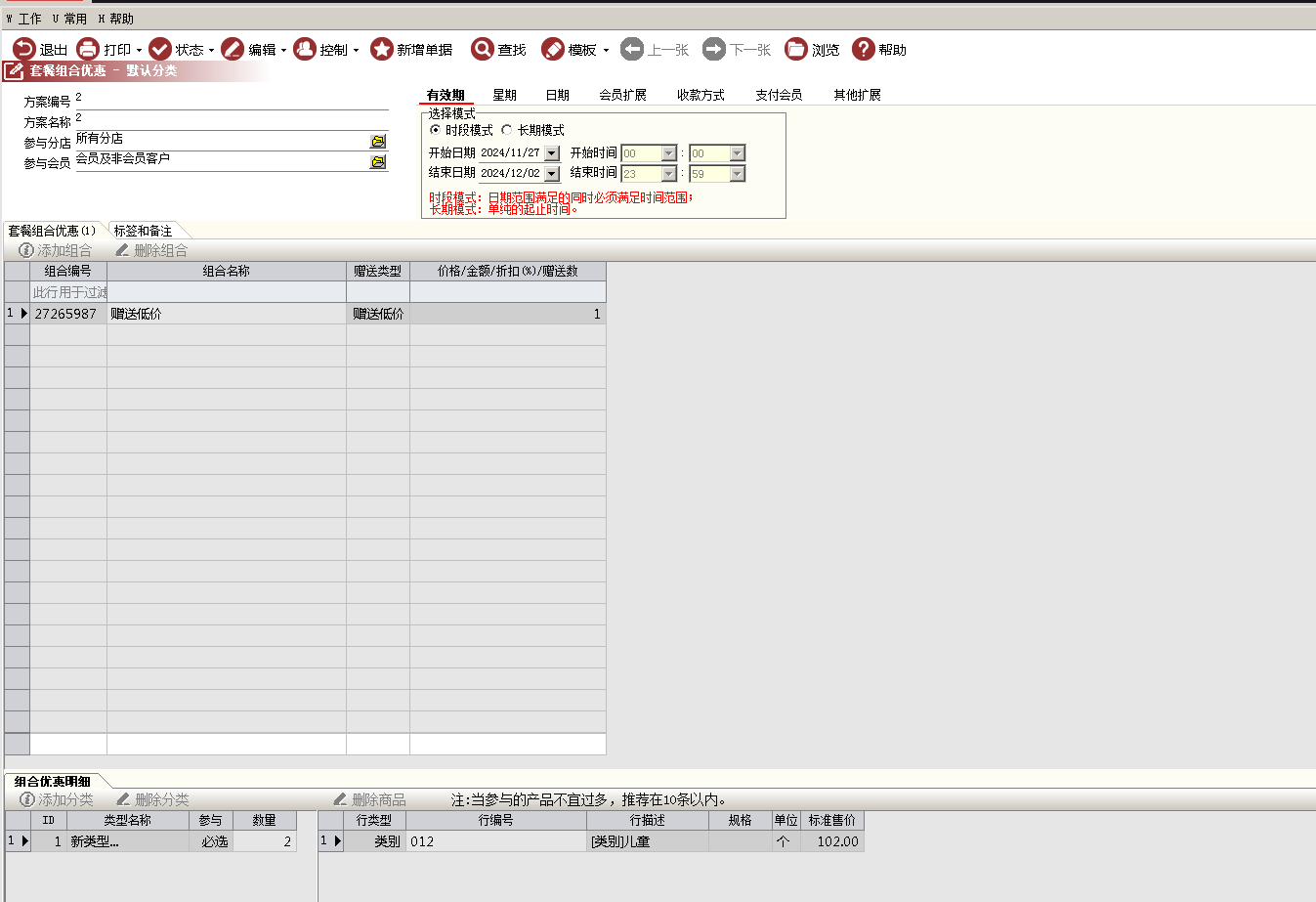This screenshot has height=902, width=1316.
Task: Click the 下一张 right-arrow icon
Action: [x=714, y=49]
